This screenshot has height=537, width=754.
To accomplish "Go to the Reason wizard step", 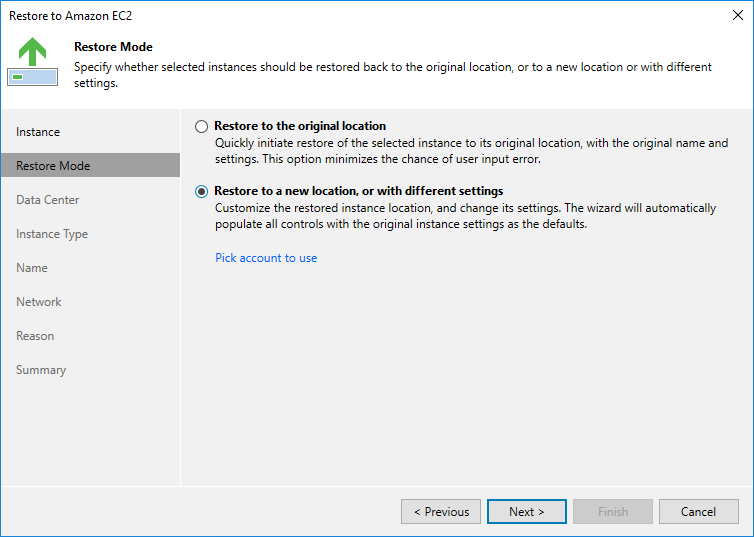I will click(x=35, y=336).
